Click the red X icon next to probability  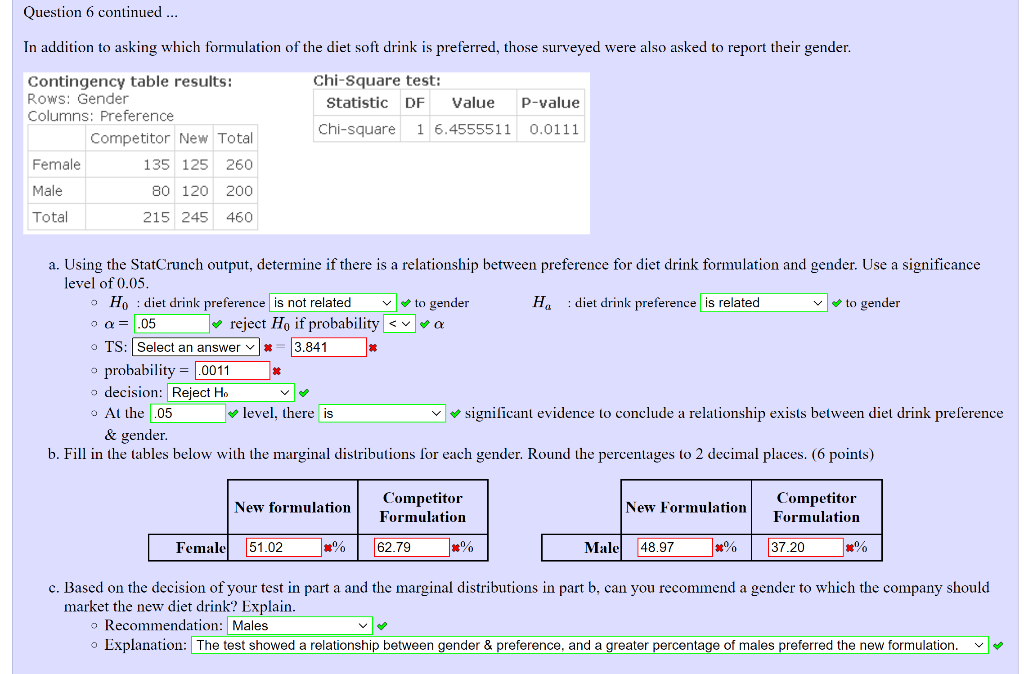pos(277,371)
